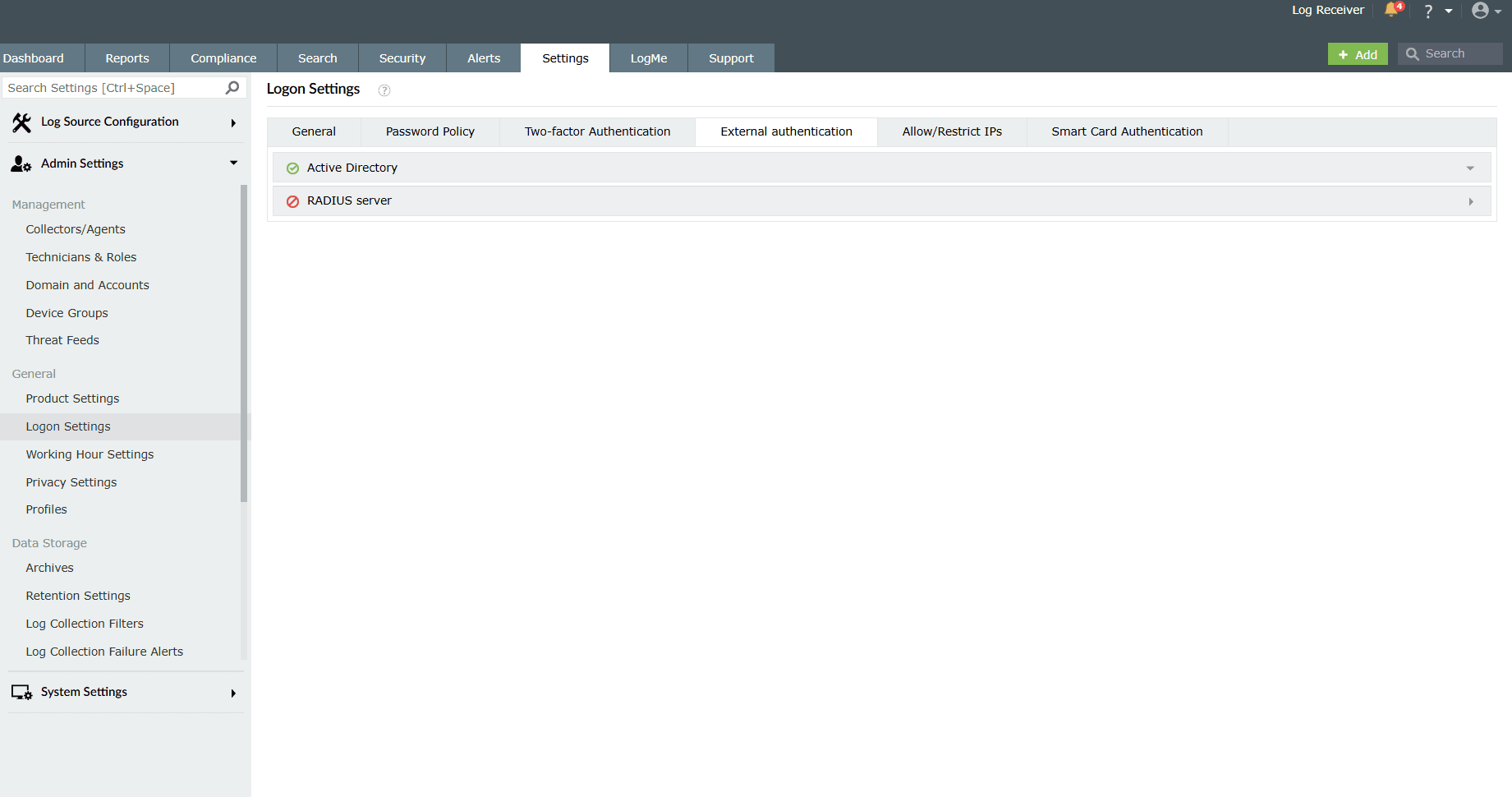1512x797 pixels.
Task: Open Product Settings
Action: [72, 399]
